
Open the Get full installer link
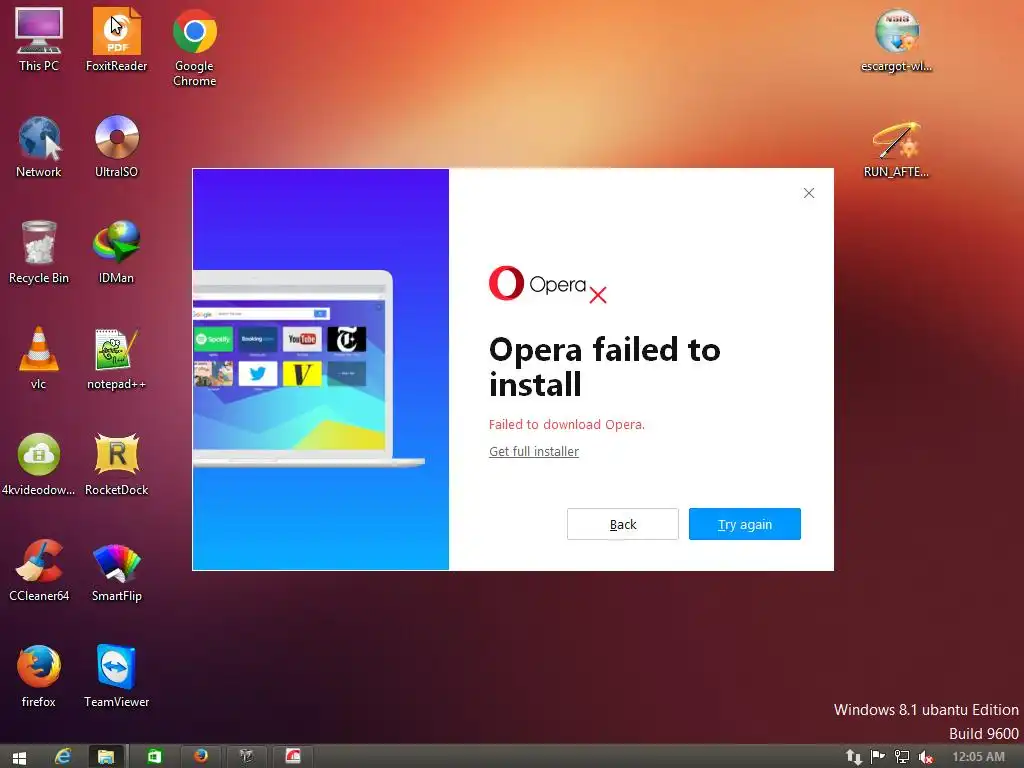pyautogui.click(x=534, y=451)
